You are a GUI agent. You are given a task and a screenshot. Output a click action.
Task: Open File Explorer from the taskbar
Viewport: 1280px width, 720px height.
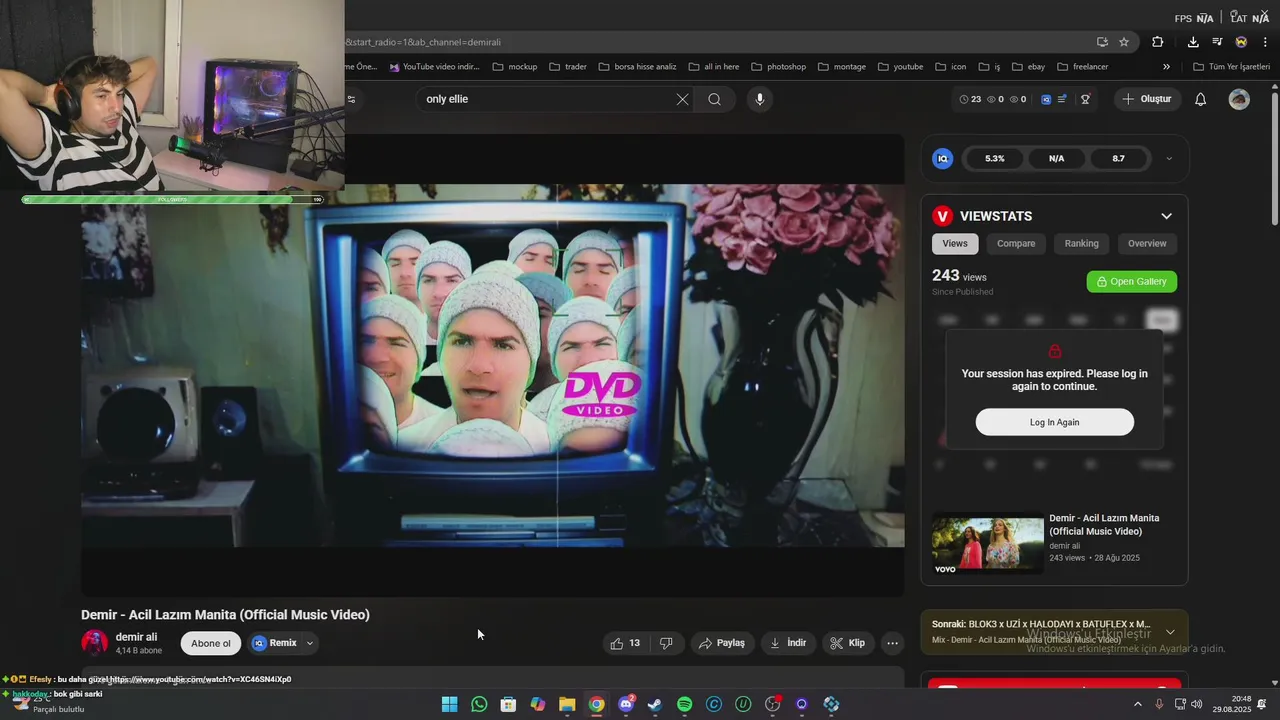point(567,704)
